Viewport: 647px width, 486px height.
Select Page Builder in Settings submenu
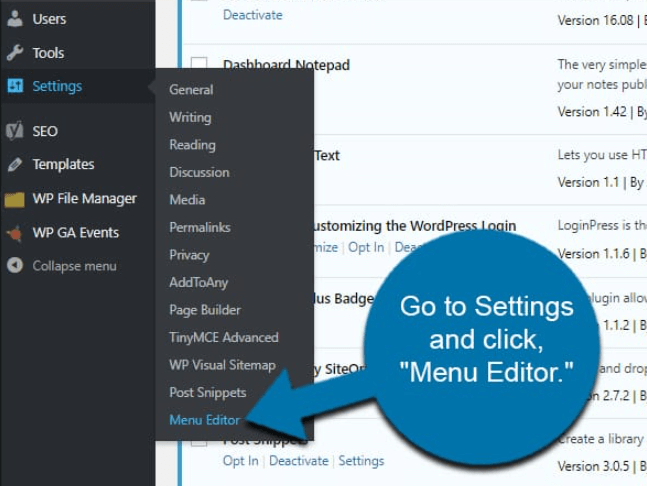tap(205, 310)
